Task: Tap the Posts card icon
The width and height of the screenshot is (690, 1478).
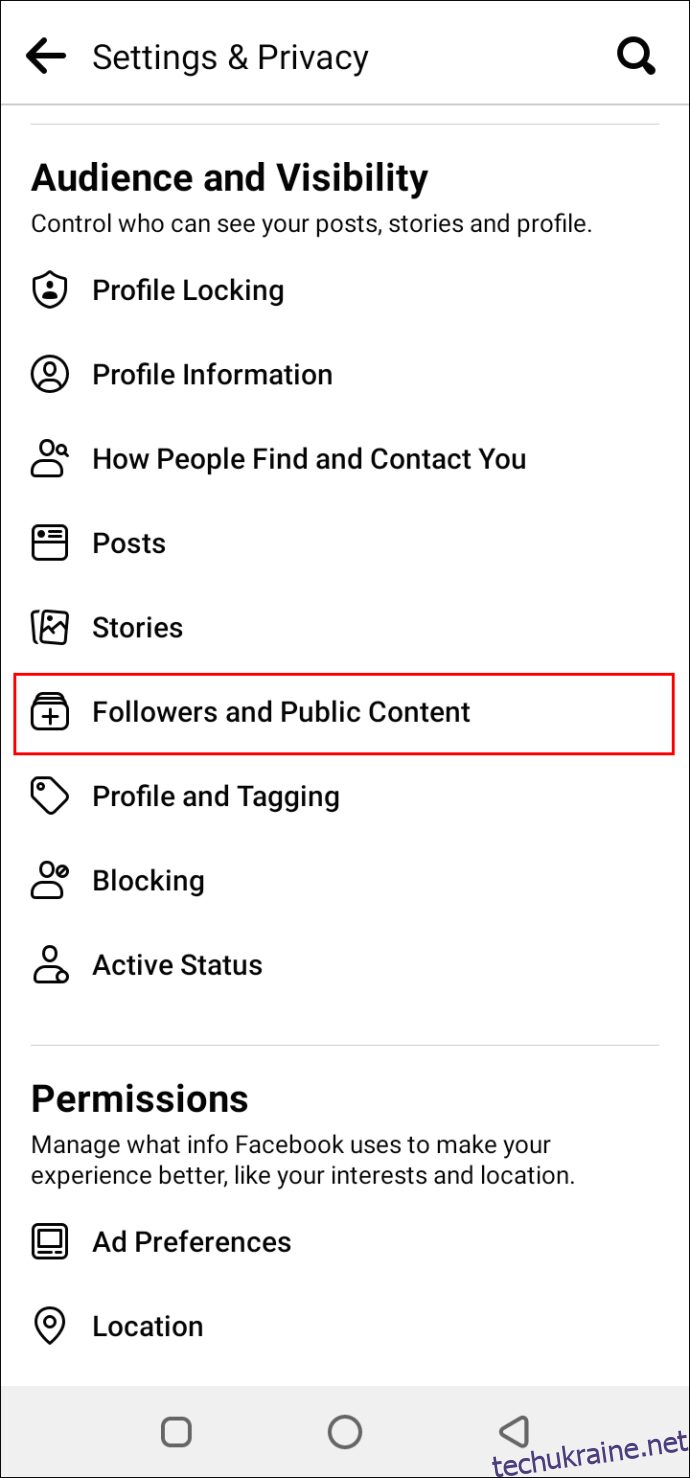Action: (49, 543)
